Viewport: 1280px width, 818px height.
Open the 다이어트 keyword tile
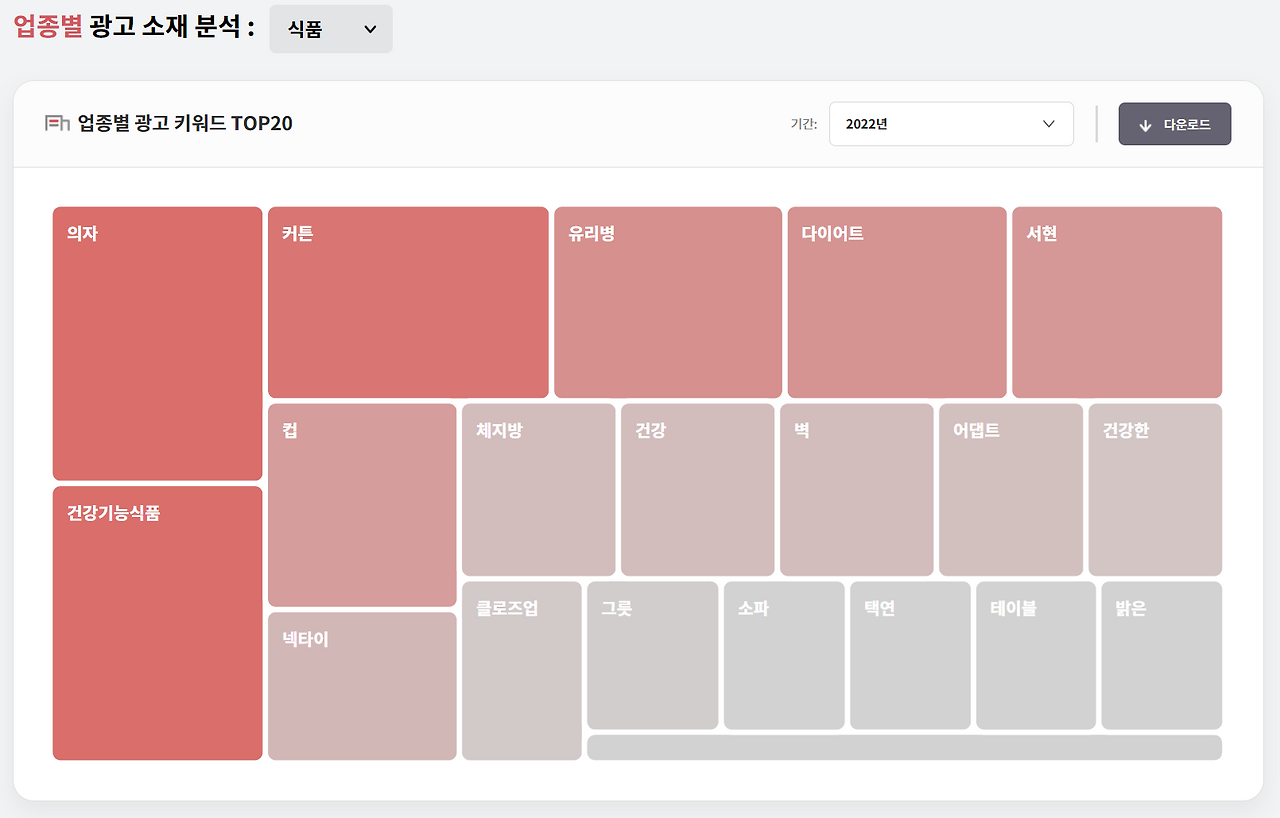pos(896,302)
